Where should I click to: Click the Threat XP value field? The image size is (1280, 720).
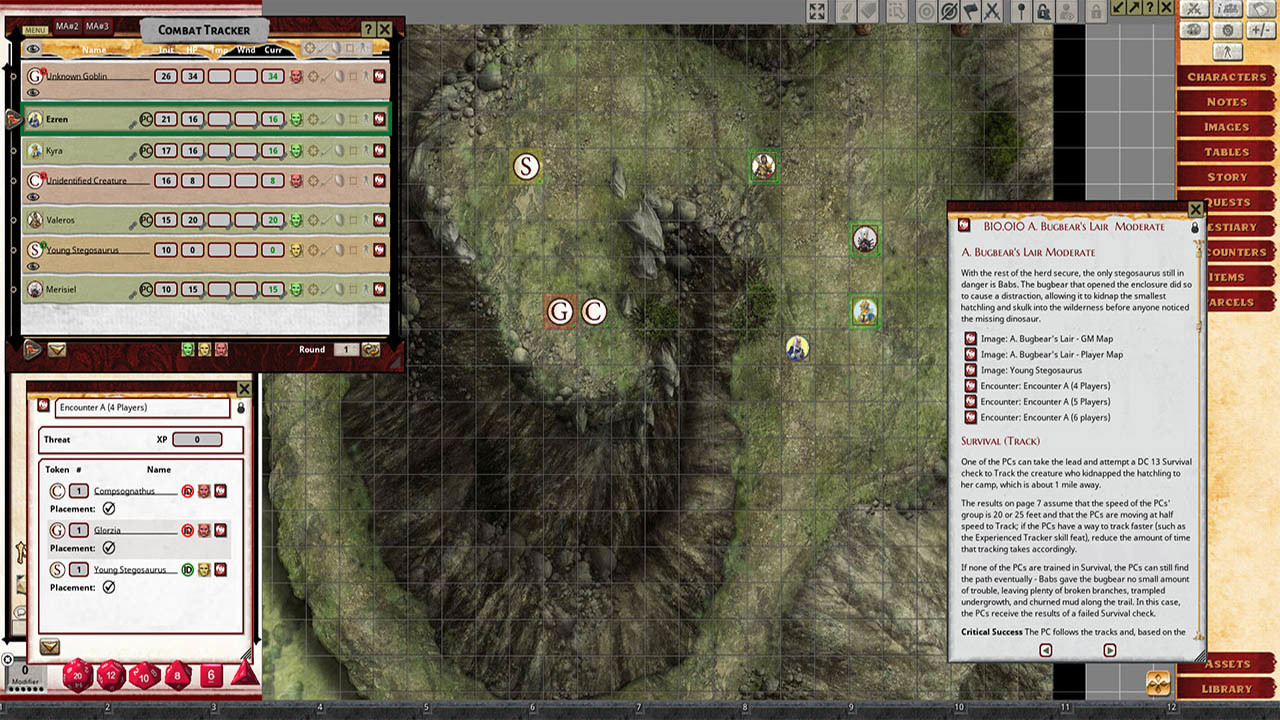tap(196, 439)
